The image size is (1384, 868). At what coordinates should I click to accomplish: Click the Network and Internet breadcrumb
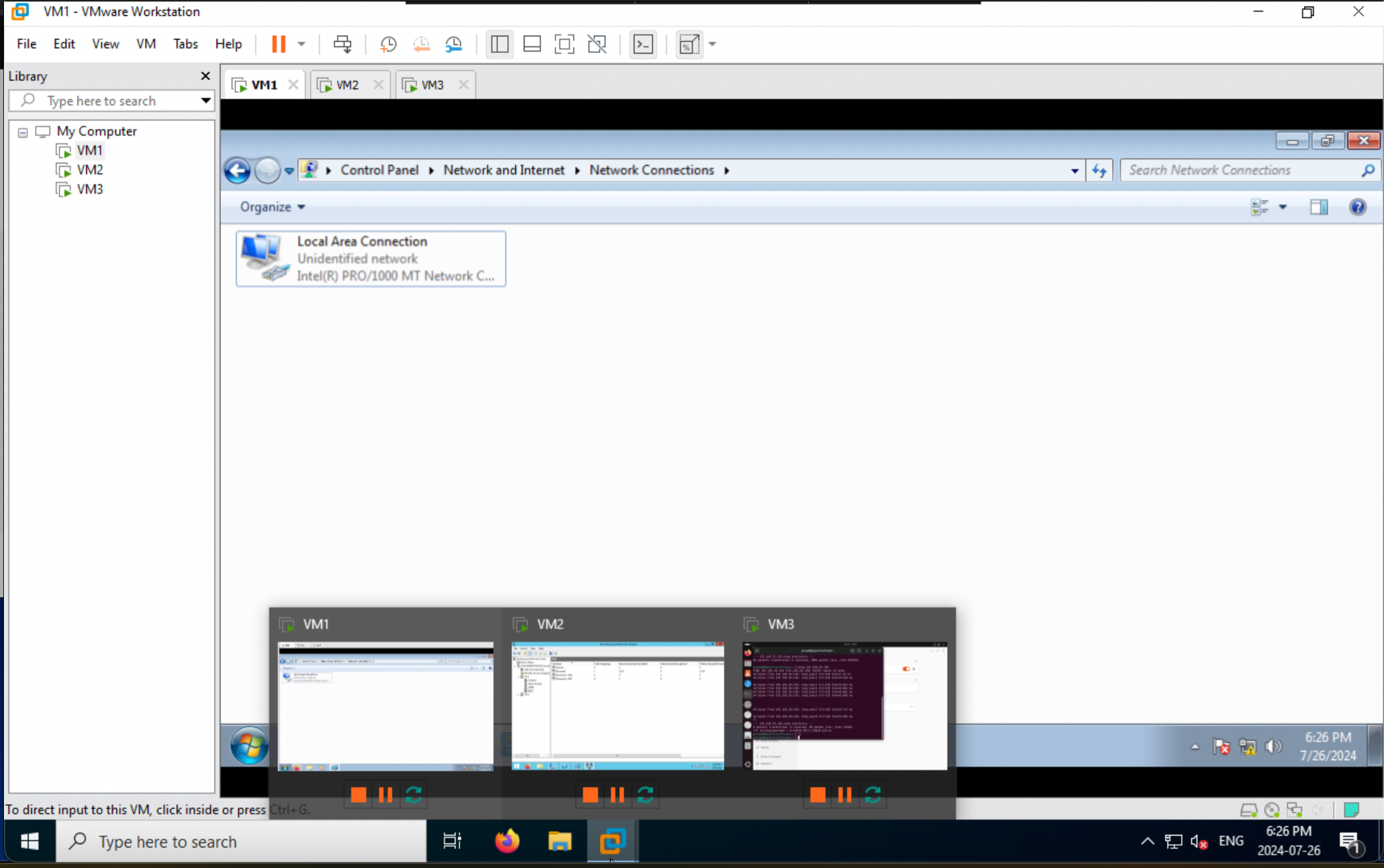(x=504, y=170)
